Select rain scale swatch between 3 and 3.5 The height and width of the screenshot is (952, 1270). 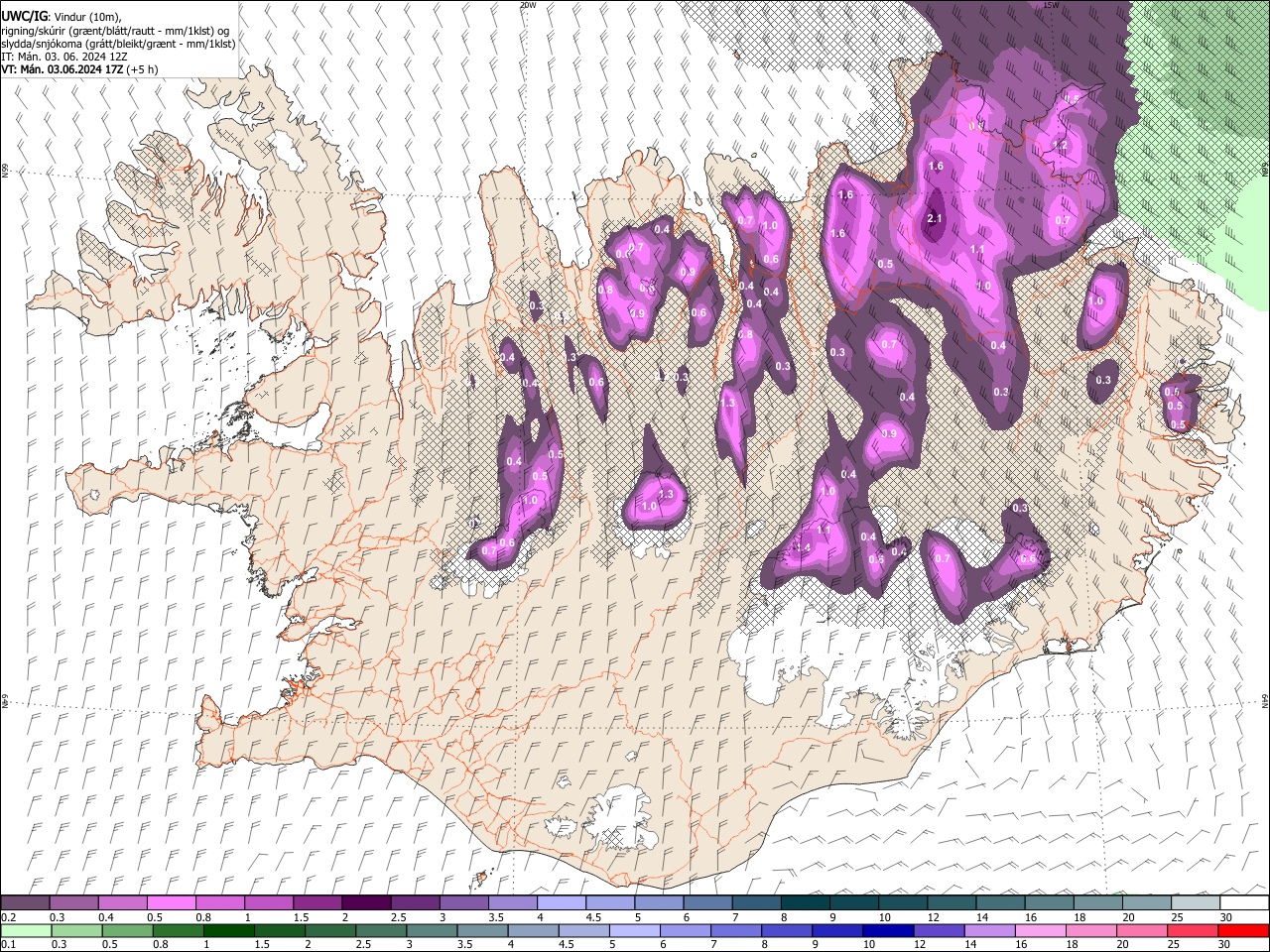(x=432, y=930)
